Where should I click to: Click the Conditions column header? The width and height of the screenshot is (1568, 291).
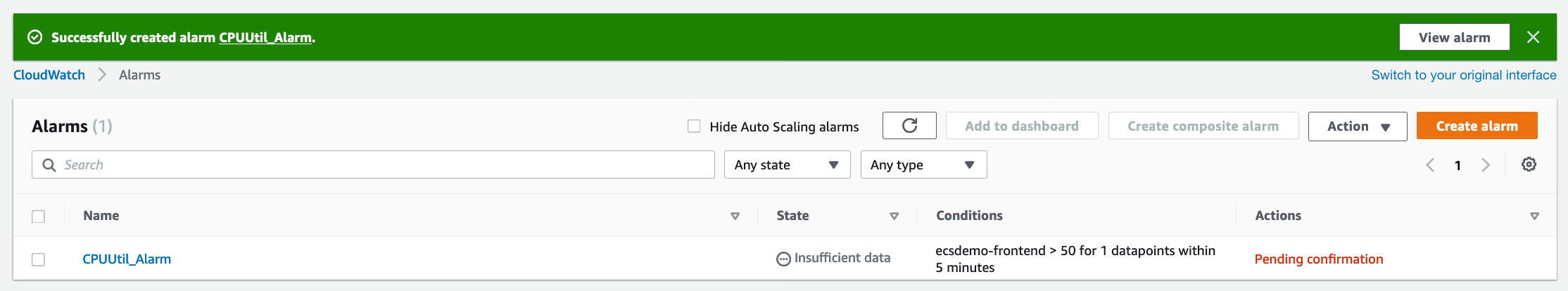969,216
